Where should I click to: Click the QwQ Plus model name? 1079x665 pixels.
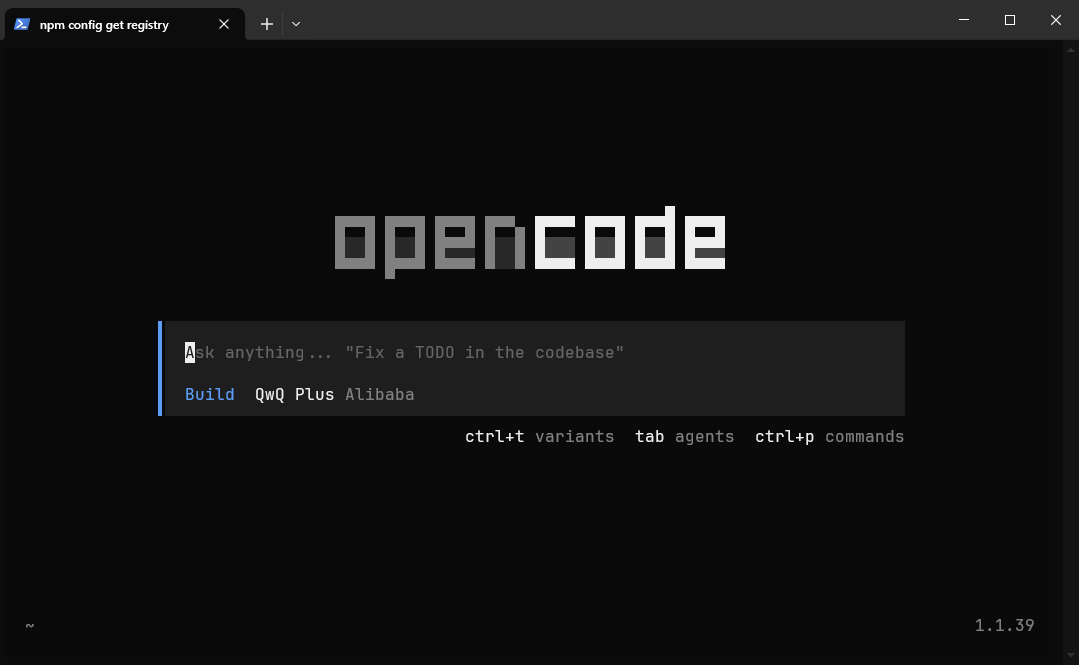[x=295, y=394]
